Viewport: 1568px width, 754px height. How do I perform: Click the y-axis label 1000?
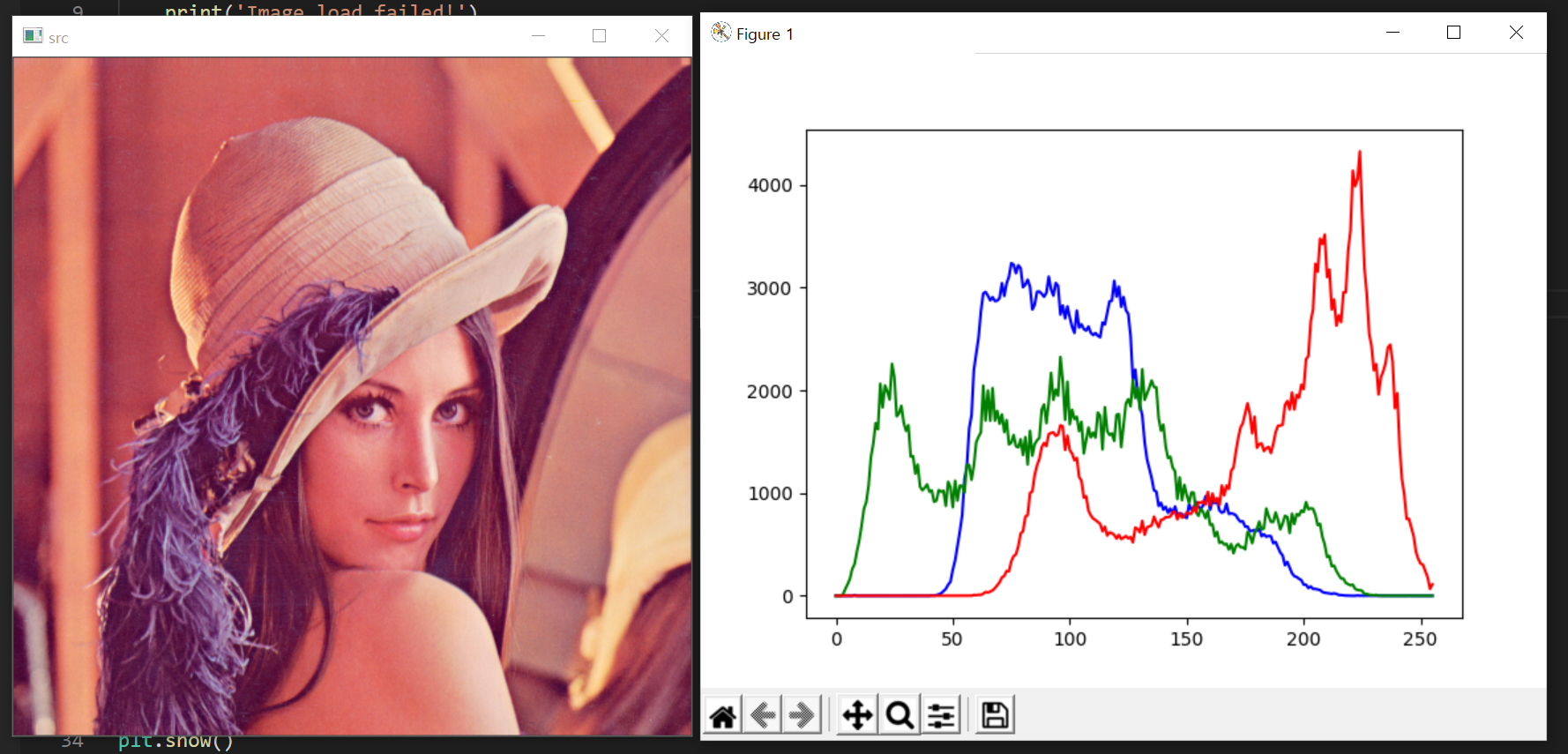pos(770,494)
